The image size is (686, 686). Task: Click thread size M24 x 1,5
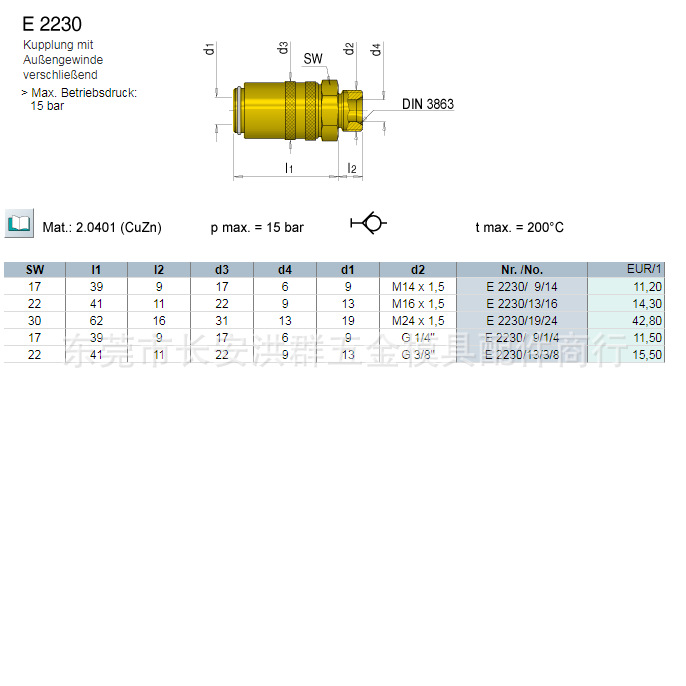click(x=418, y=321)
